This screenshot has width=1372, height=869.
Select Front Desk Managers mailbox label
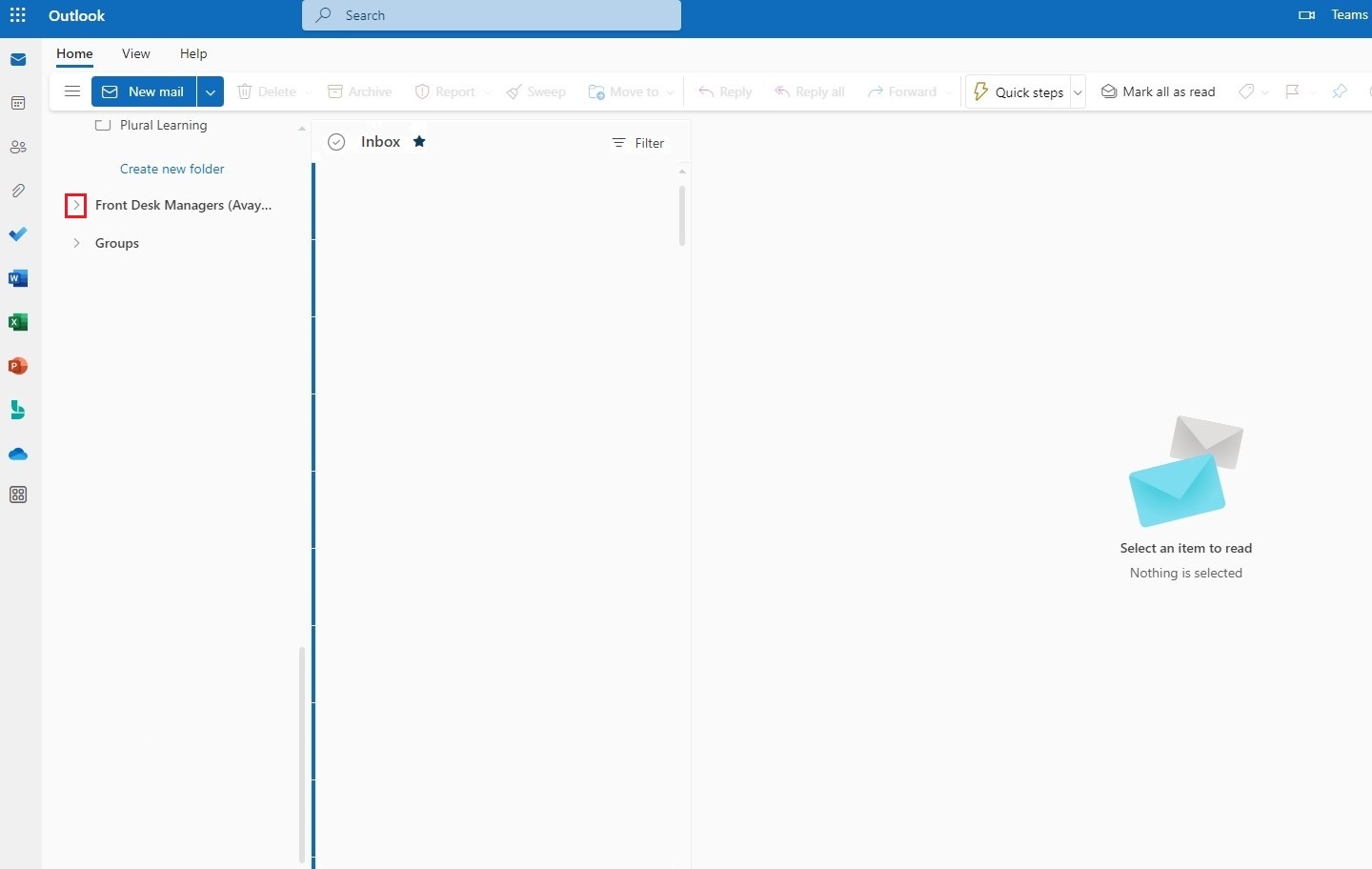click(x=184, y=205)
